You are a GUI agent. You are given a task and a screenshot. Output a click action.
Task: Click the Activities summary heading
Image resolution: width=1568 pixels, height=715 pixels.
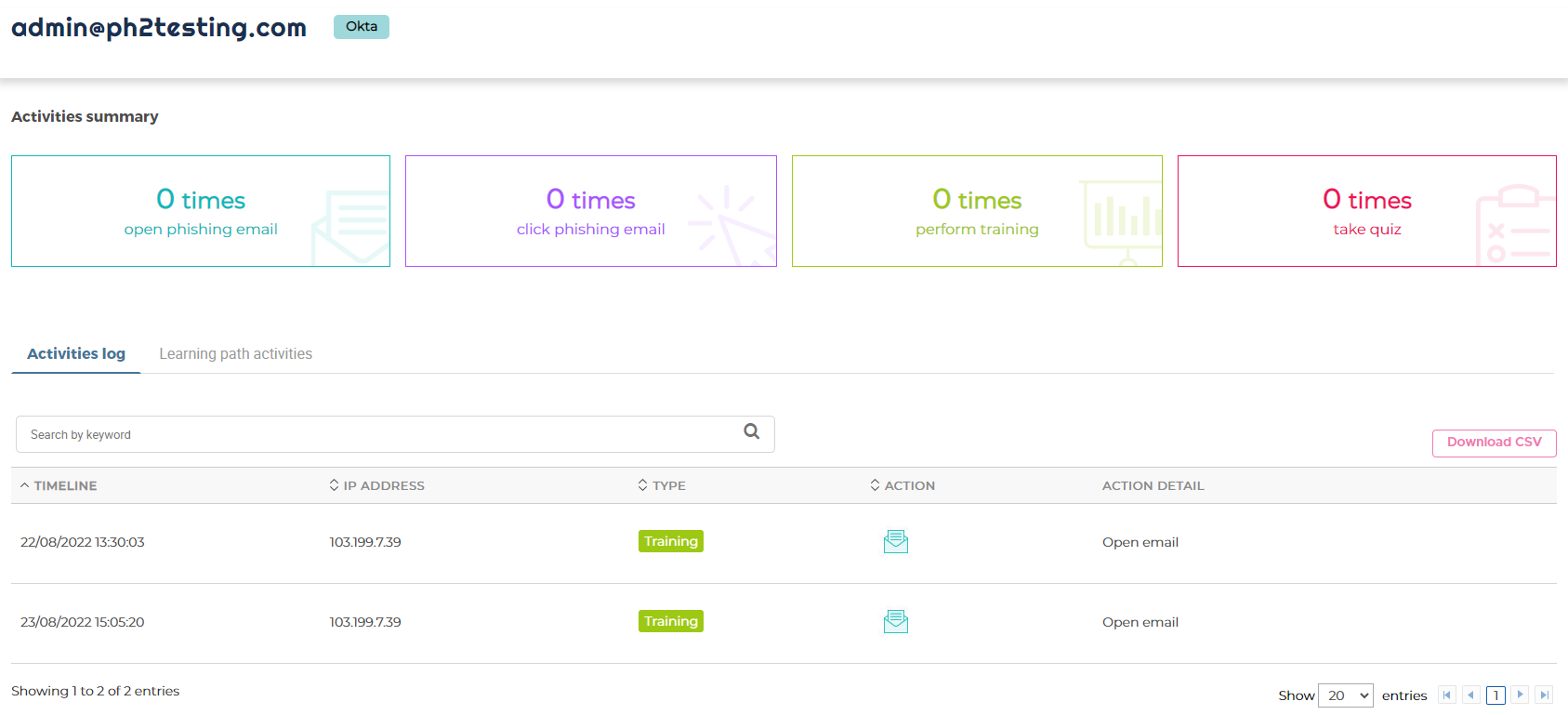pyautogui.click(x=85, y=116)
